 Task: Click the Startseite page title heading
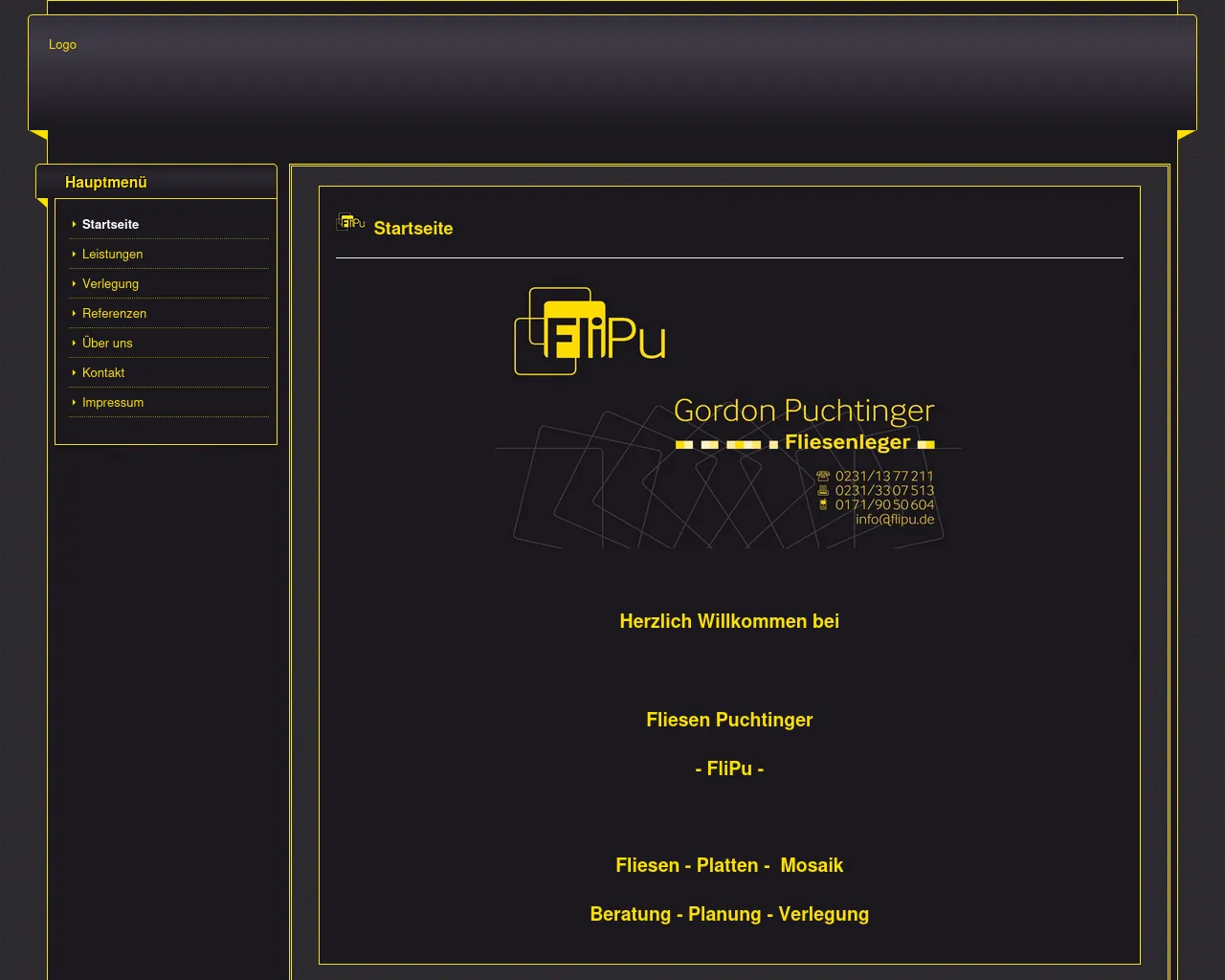pos(412,228)
